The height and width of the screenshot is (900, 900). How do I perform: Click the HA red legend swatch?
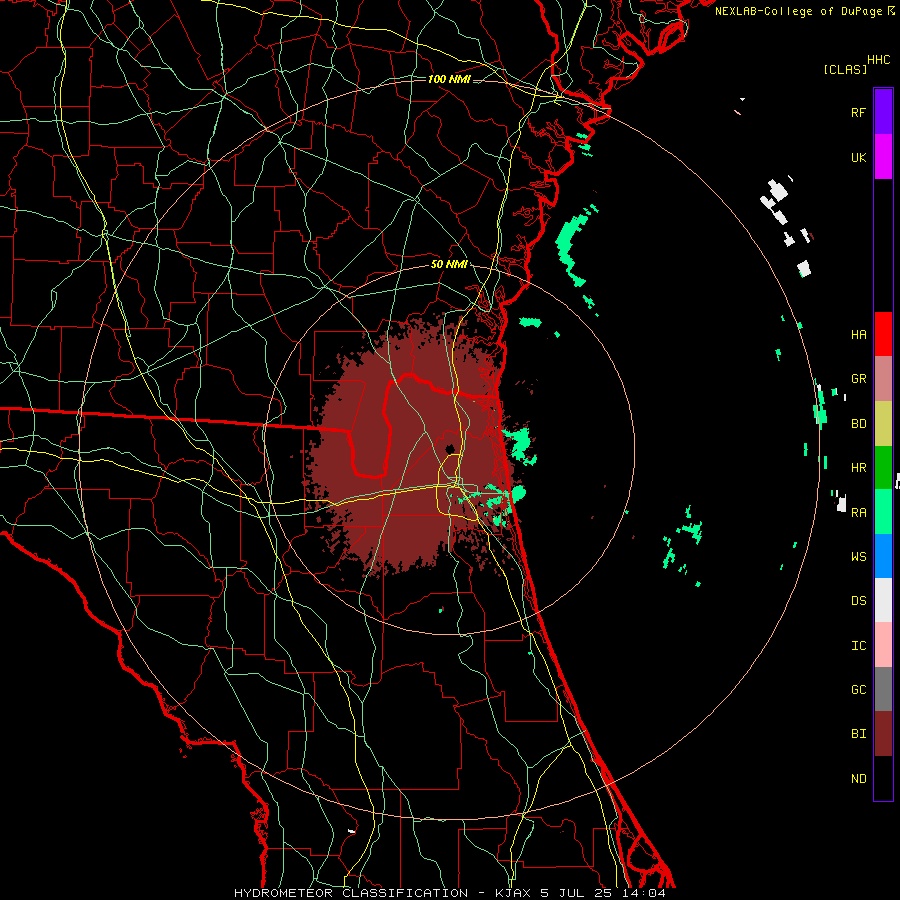(x=883, y=334)
